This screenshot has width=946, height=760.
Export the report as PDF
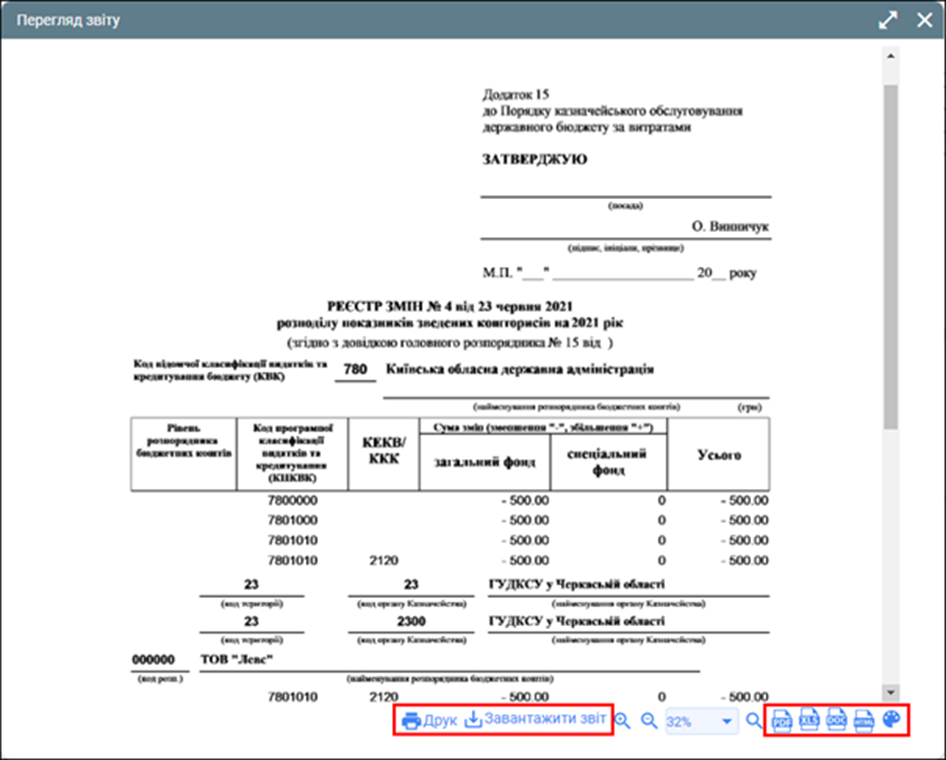[x=782, y=720]
